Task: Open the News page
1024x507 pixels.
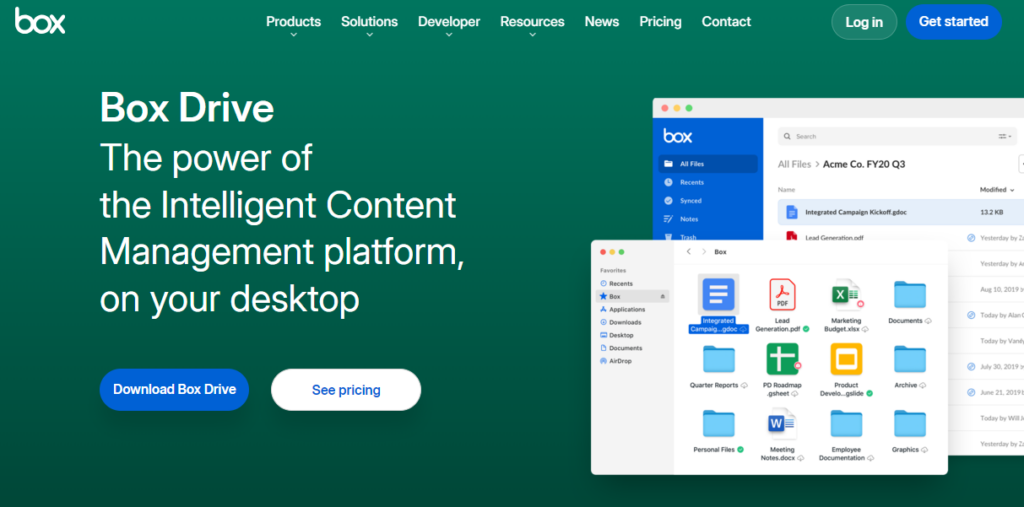Action: [601, 22]
